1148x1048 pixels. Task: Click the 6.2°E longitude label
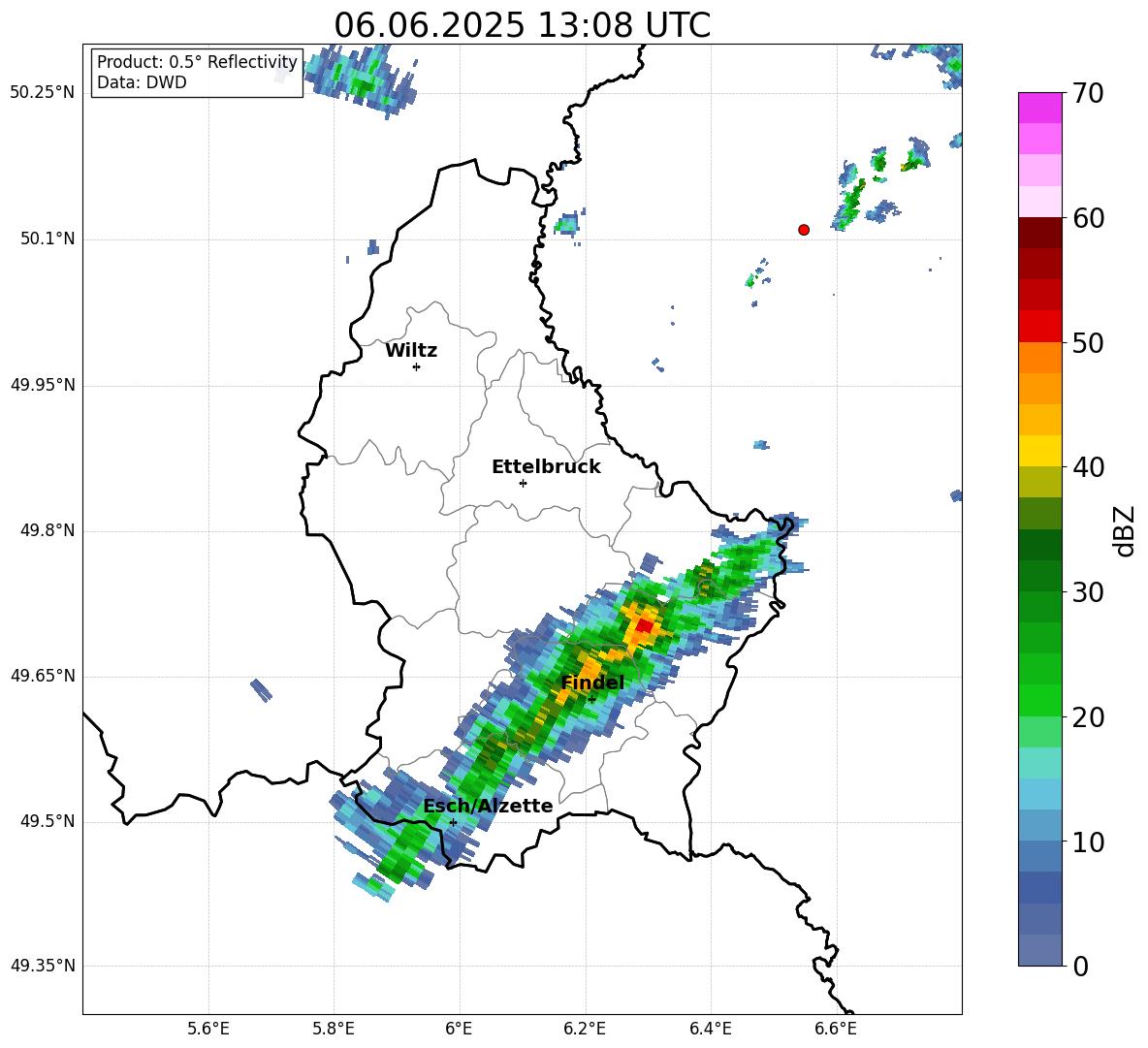pyautogui.click(x=585, y=1029)
